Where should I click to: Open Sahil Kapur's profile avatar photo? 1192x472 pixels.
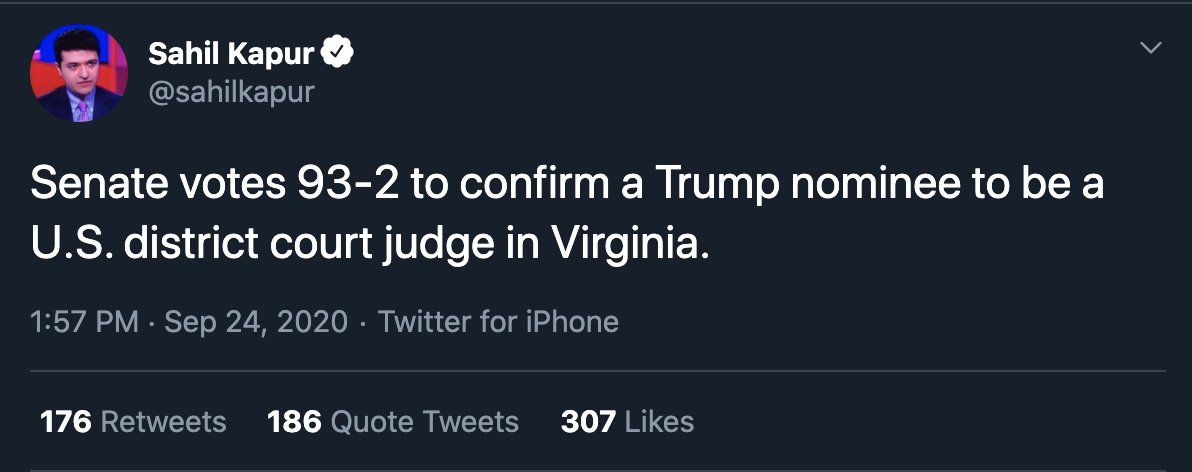pos(79,74)
